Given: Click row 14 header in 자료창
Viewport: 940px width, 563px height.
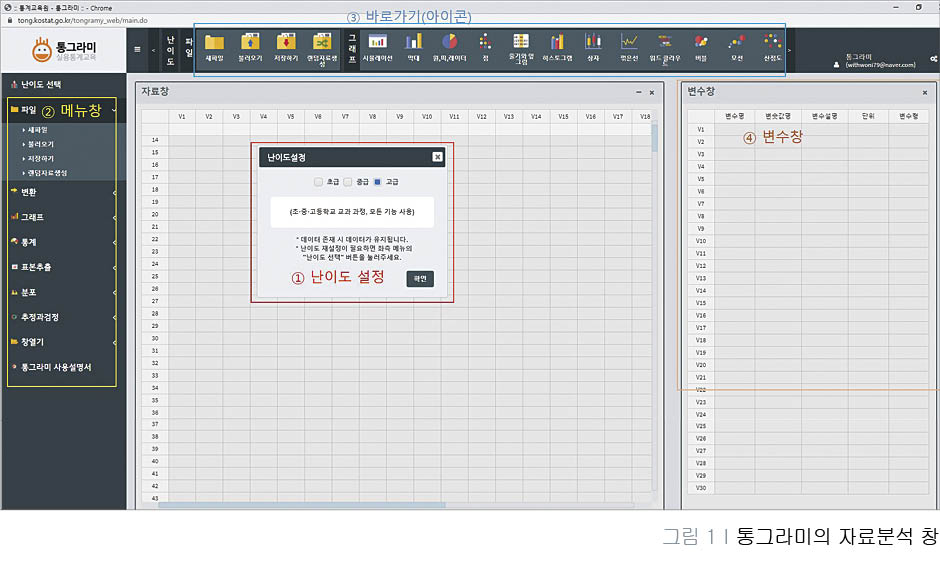Looking at the screenshot, I should (155, 140).
